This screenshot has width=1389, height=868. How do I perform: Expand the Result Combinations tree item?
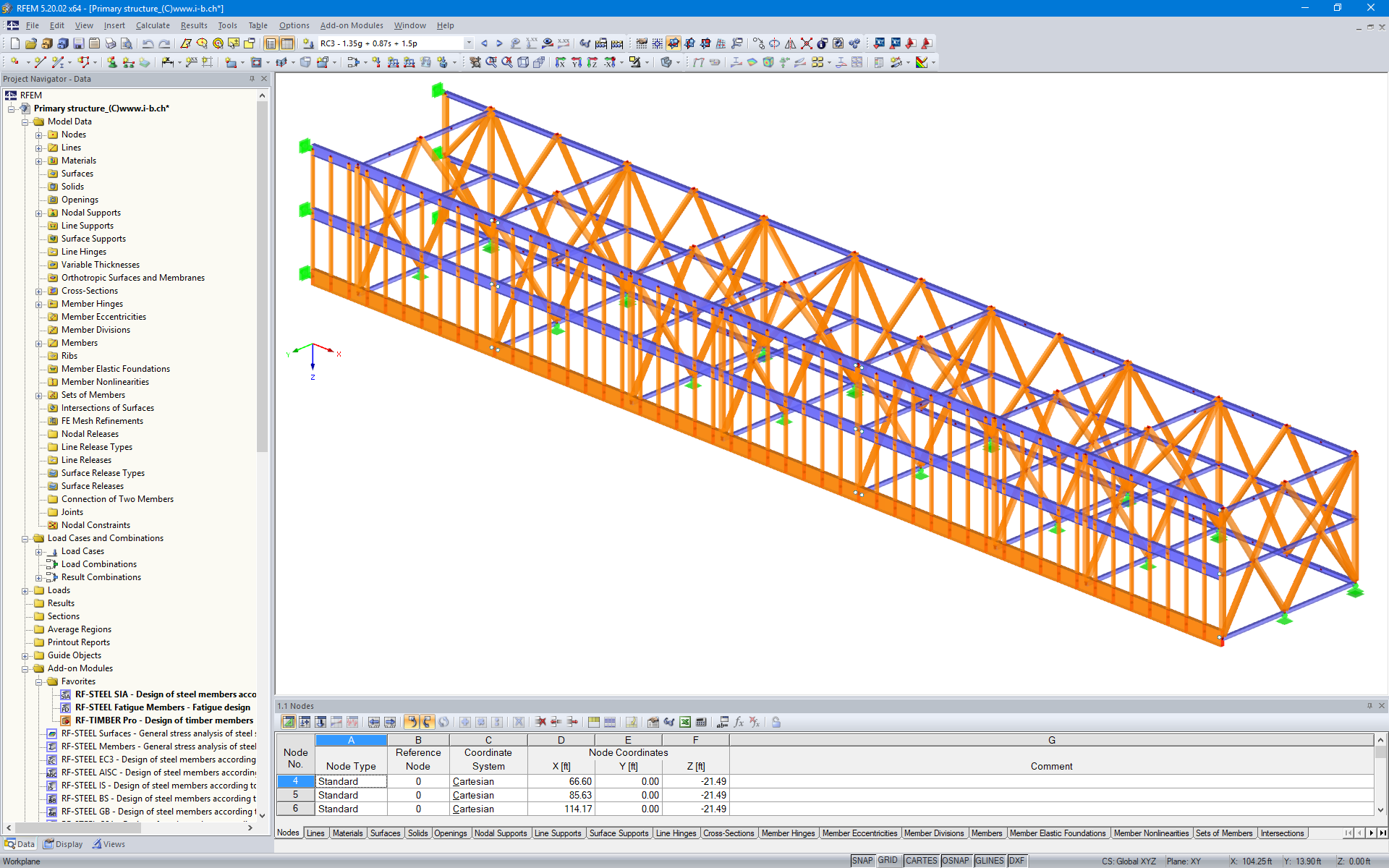pyautogui.click(x=39, y=577)
